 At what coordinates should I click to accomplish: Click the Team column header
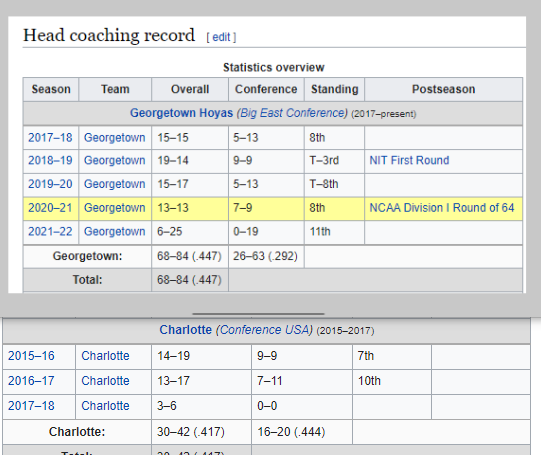tap(115, 89)
